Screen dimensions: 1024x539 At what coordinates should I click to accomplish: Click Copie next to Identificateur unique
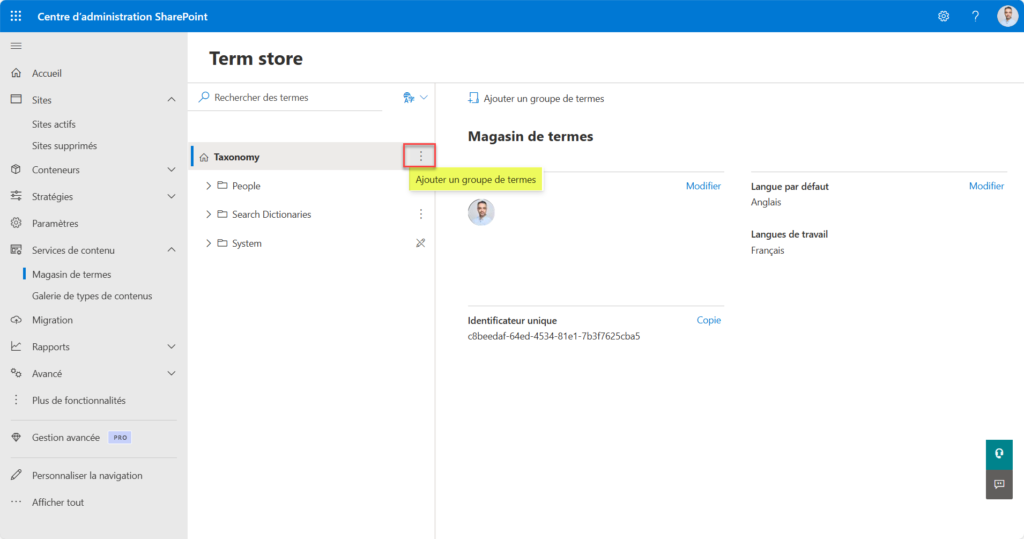[708, 320]
